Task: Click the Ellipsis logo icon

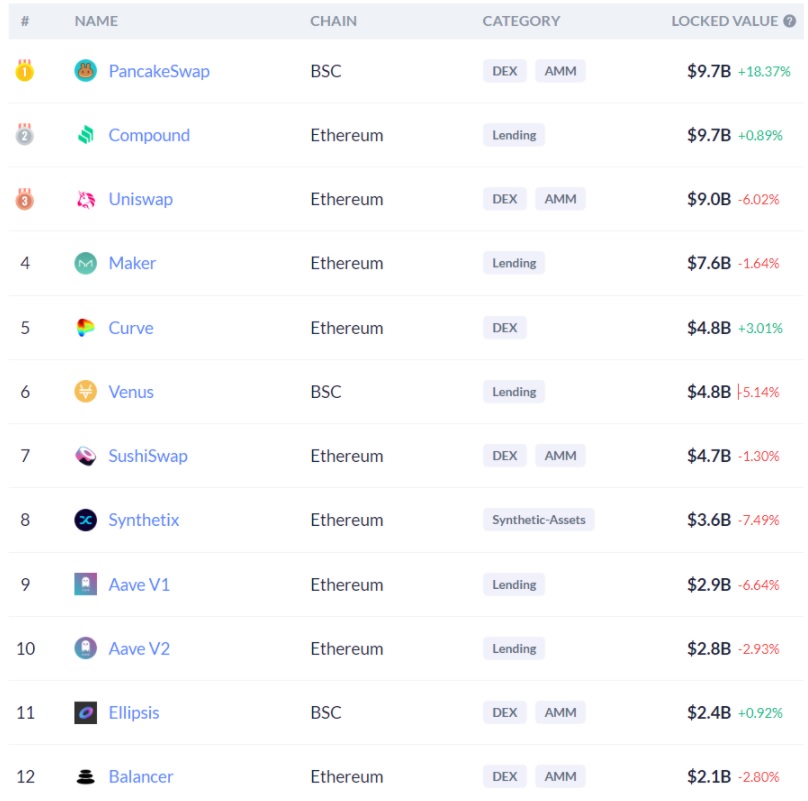Action: point(86,712)
